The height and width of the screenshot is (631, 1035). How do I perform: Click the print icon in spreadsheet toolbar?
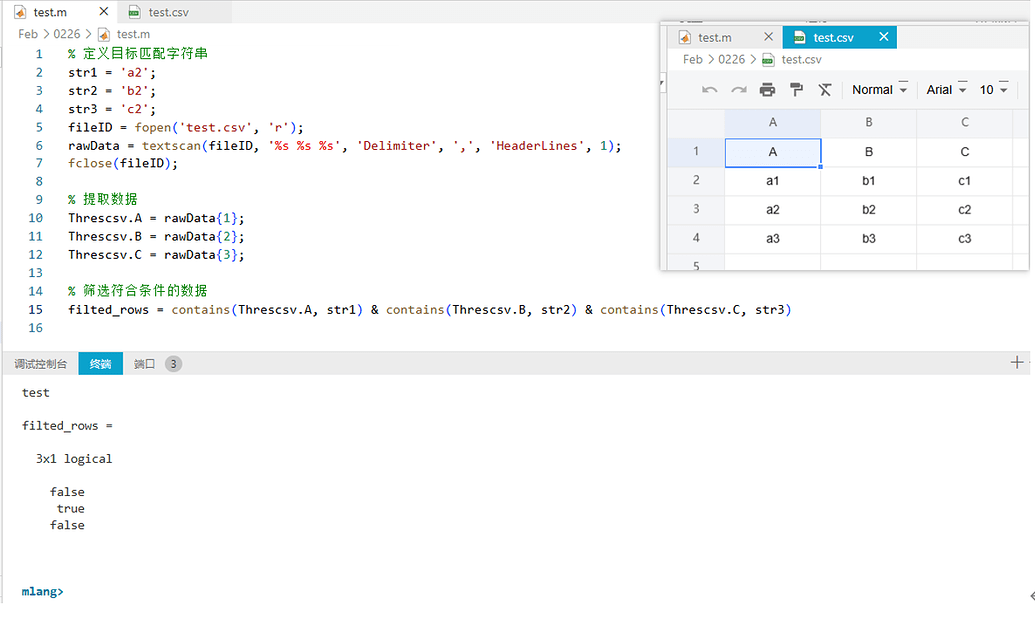click(767, 90)
